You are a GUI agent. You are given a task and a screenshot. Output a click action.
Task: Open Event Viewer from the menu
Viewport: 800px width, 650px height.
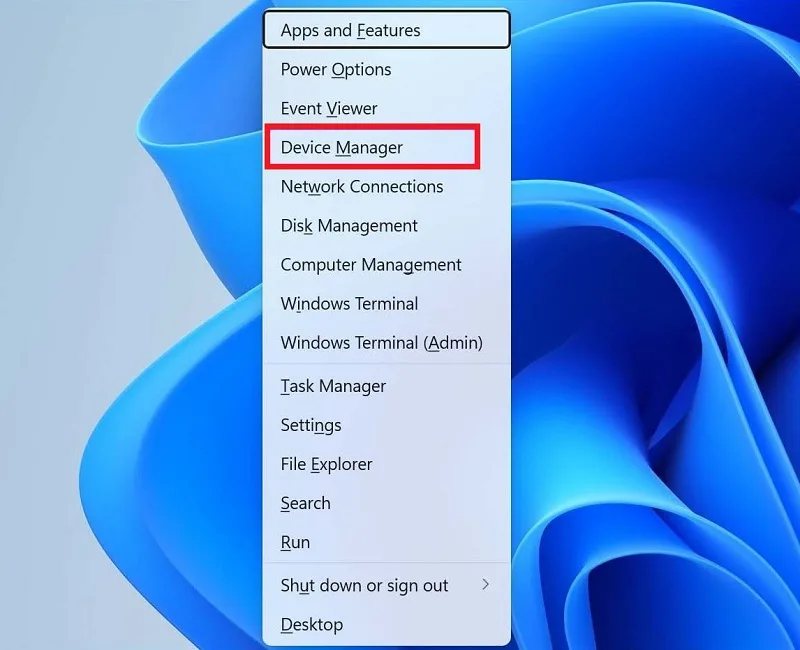click(386, 108)
